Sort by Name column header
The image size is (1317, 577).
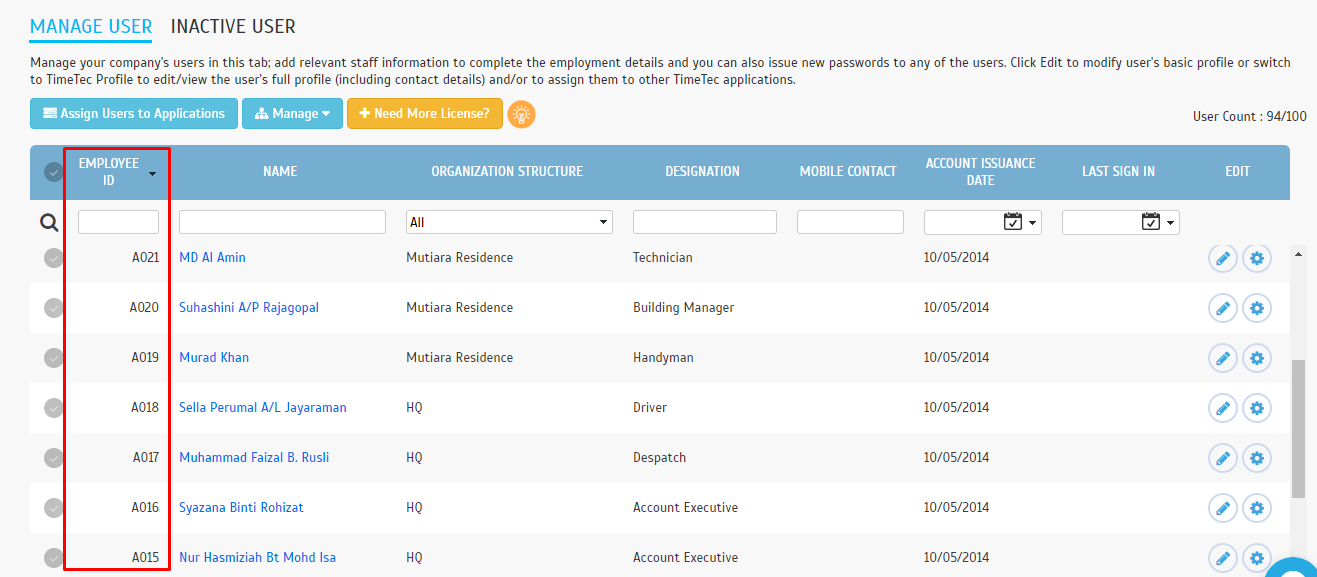(280, 171)
